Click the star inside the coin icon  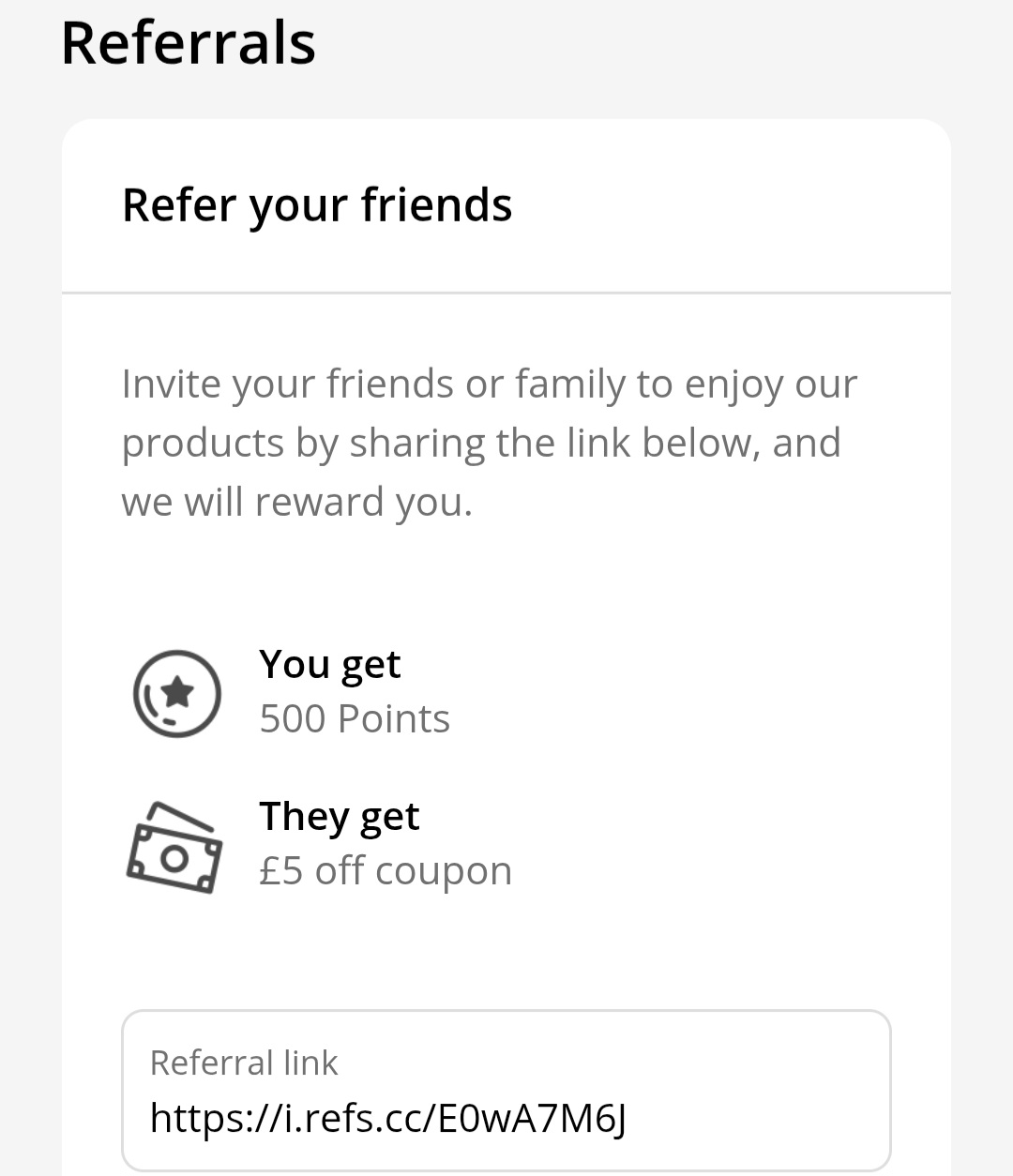click(x=178, y=692)
